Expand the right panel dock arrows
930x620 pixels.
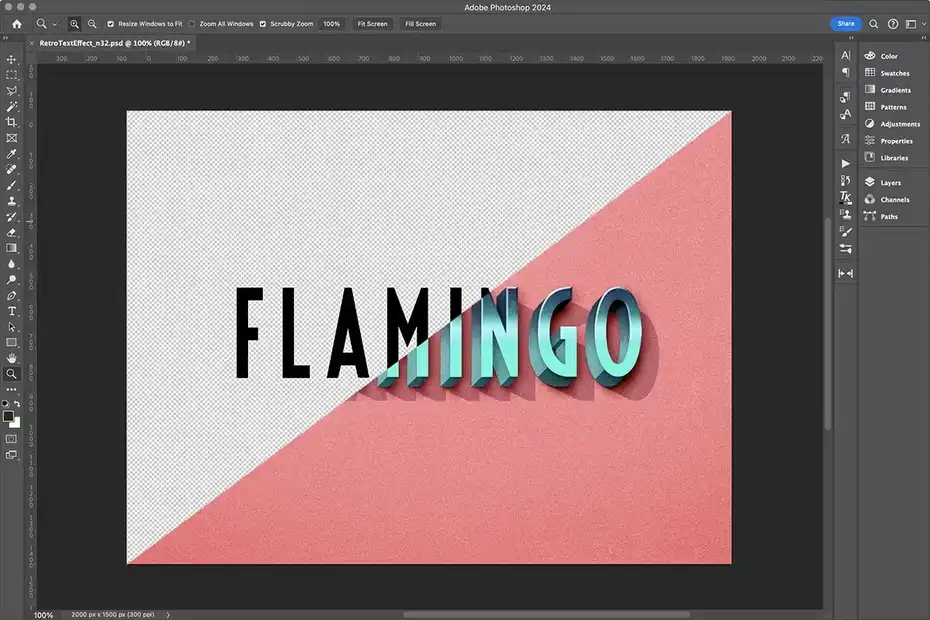[x=923, y=37]
